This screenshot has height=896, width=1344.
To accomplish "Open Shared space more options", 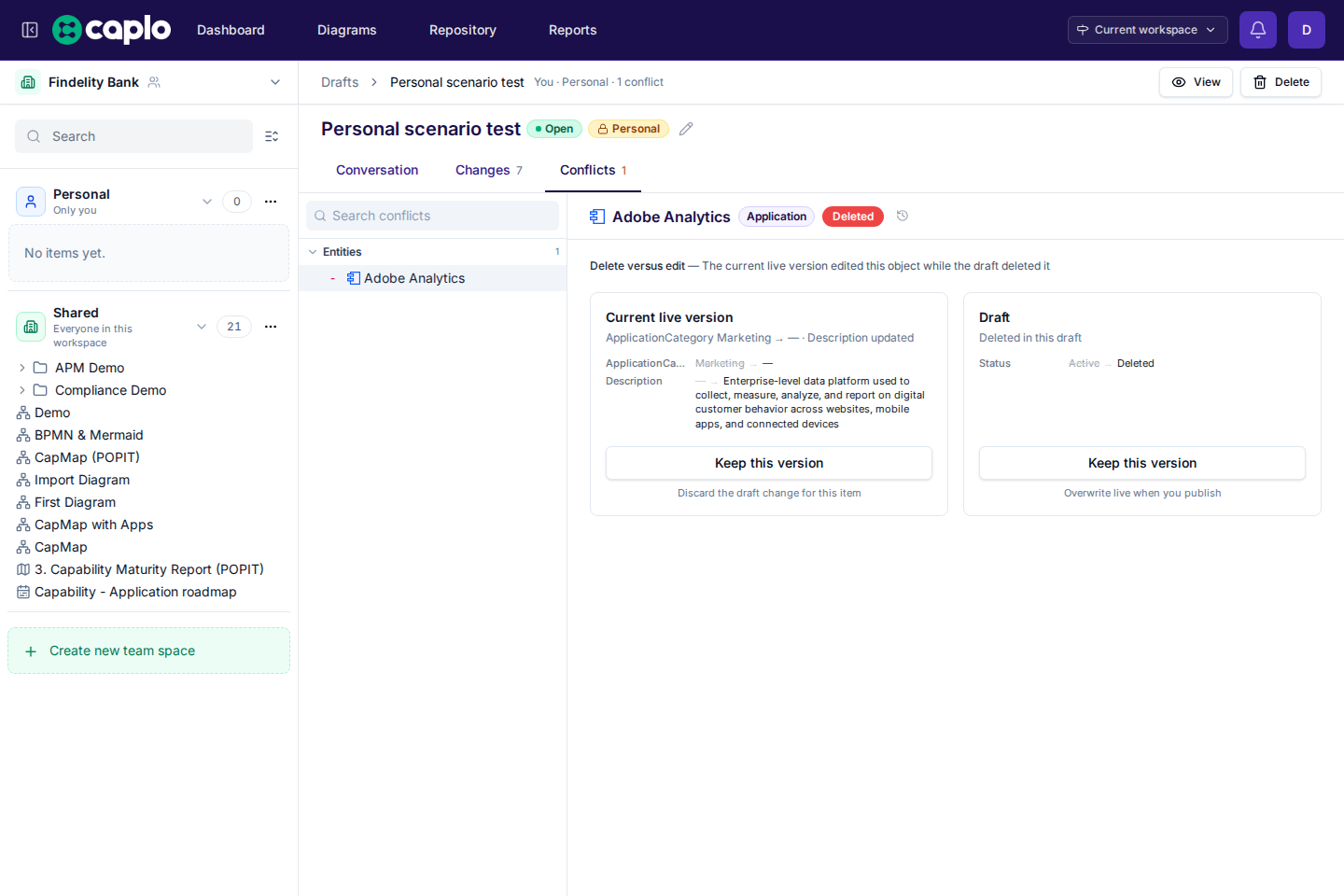I will [271, 327].
